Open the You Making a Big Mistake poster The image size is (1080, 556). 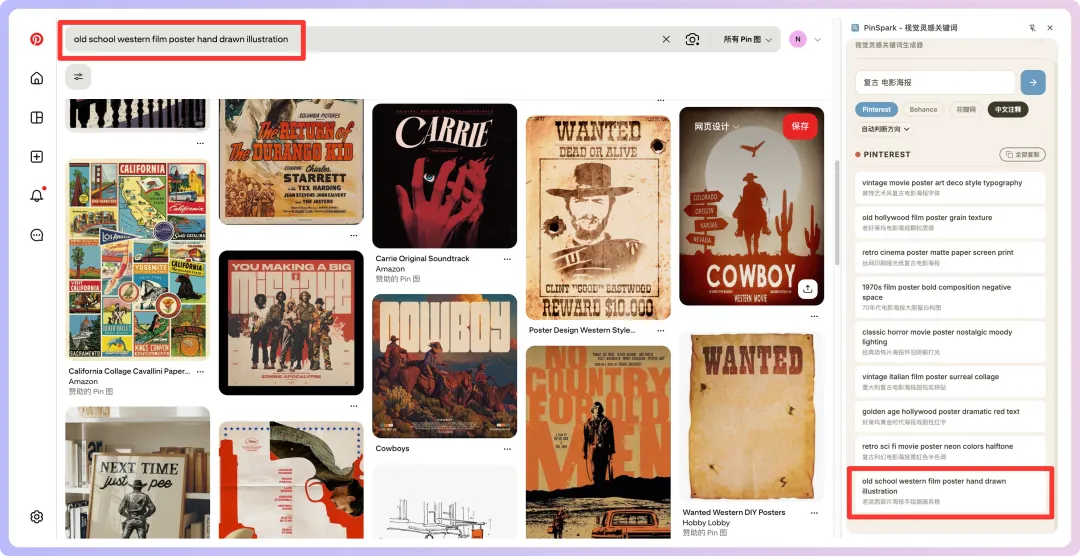pos(291,322)
